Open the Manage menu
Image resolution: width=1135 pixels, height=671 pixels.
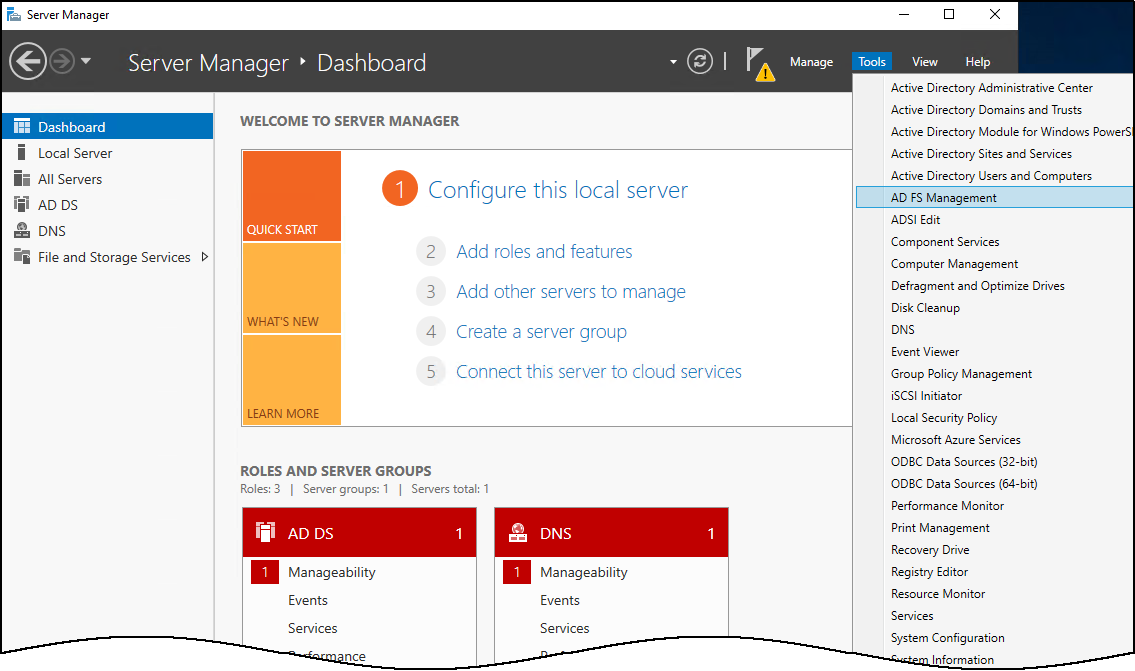click(811, 61)
